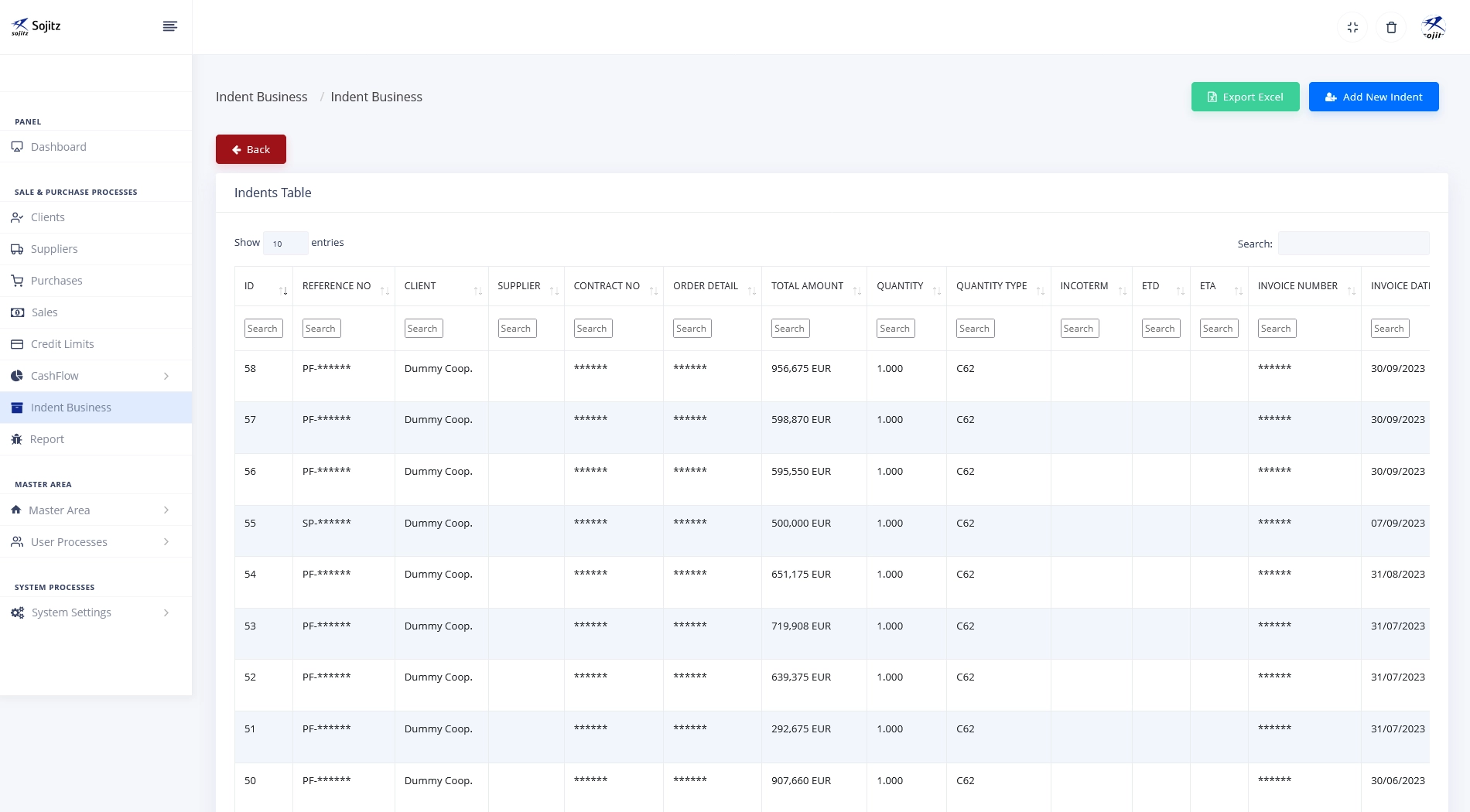Expand the CashFlow submenu chevron

click(x=166, y=376)
